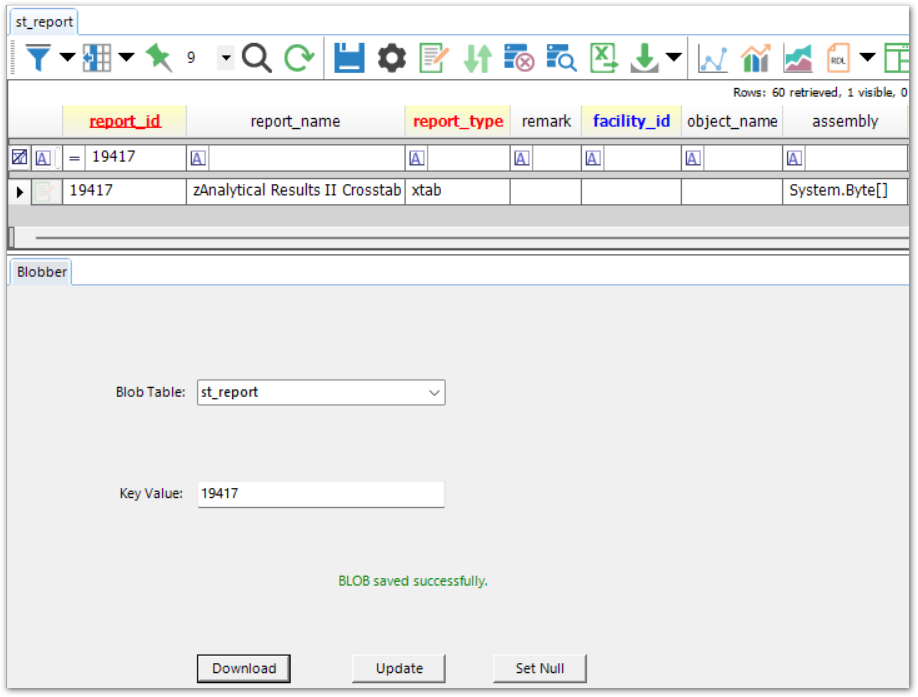Image resolution: width=918 pixels, height=697 pixels.
Task: Save changes with the floppy disk icon
Action: pyautogui.click(x=349, y=58)
